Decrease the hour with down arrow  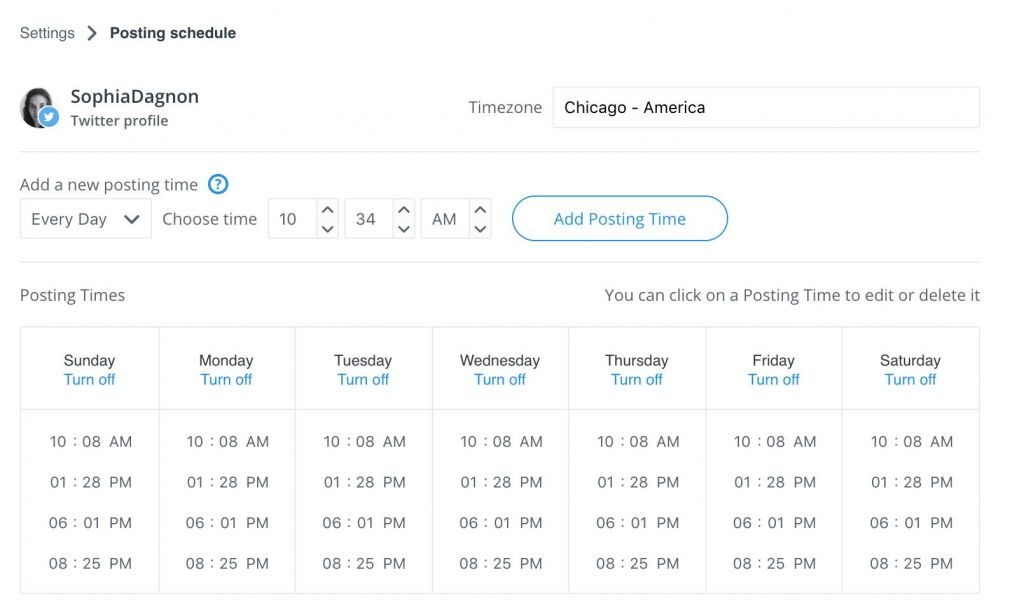[x=327, y=229]
